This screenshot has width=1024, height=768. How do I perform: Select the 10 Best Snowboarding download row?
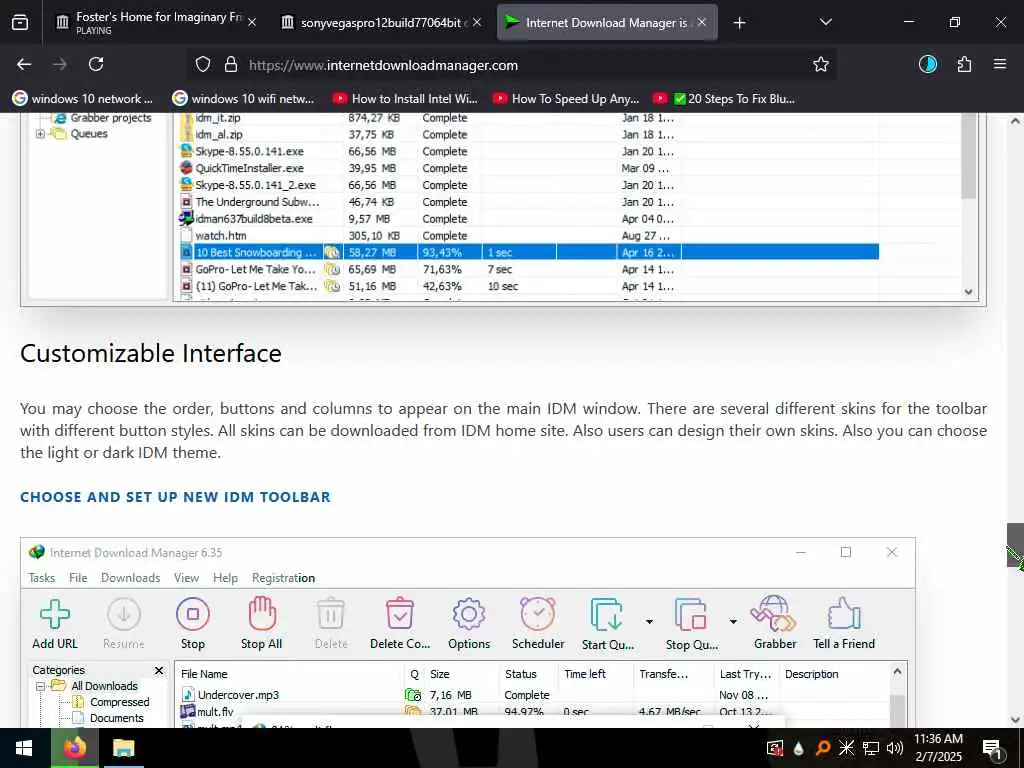tap(529, 252)
